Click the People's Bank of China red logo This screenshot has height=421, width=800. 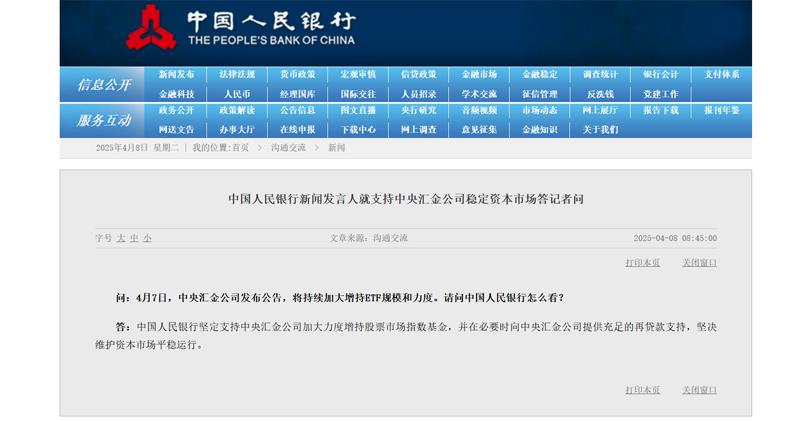(151, 28)
